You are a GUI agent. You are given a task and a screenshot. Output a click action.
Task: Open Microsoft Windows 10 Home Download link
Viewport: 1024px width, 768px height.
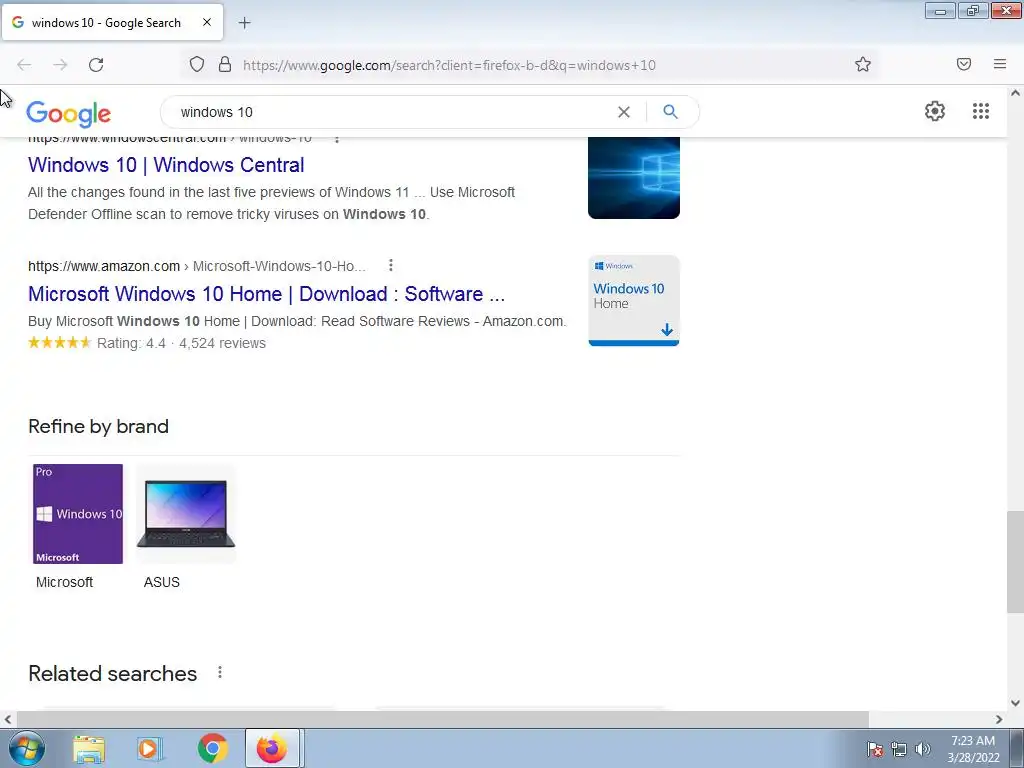[x=266, y=294]
